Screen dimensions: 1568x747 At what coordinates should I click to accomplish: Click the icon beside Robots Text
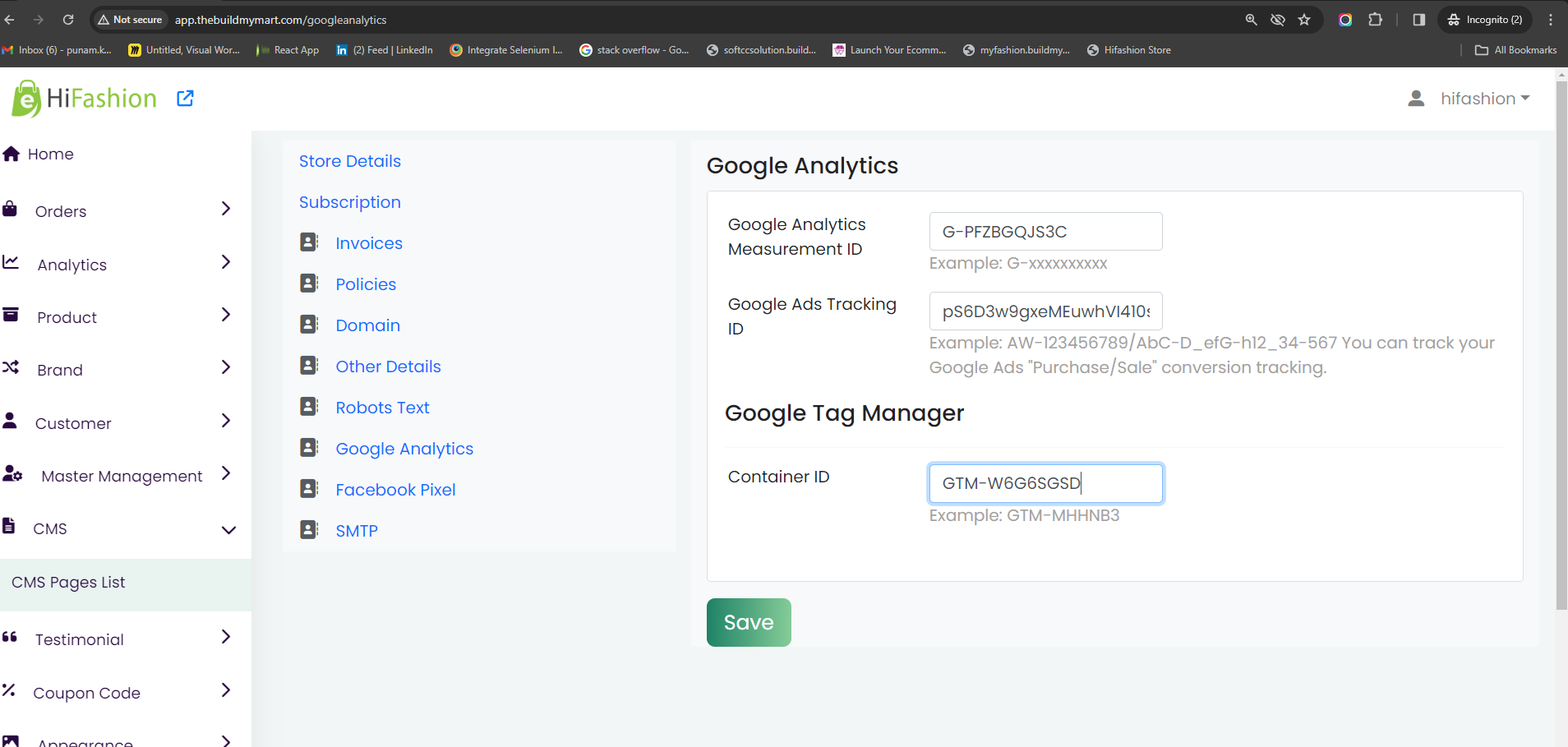309,406
